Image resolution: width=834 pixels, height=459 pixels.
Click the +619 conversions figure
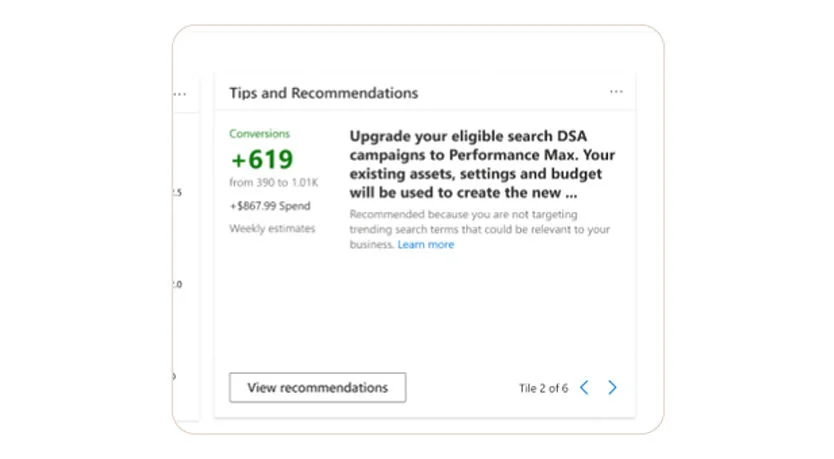click(x=262, y=159)
